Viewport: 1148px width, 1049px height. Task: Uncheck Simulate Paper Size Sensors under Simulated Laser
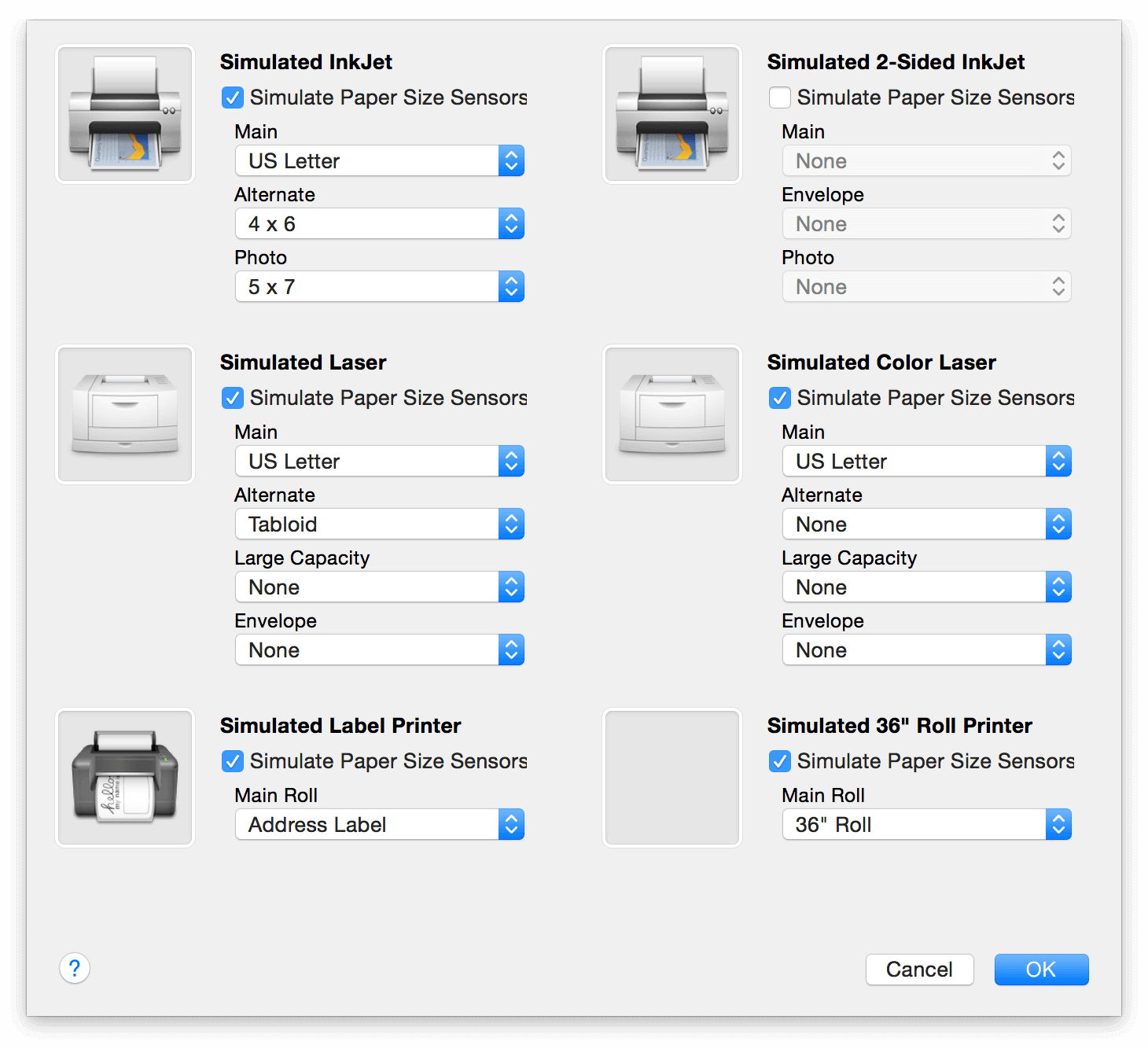point(232,398)
